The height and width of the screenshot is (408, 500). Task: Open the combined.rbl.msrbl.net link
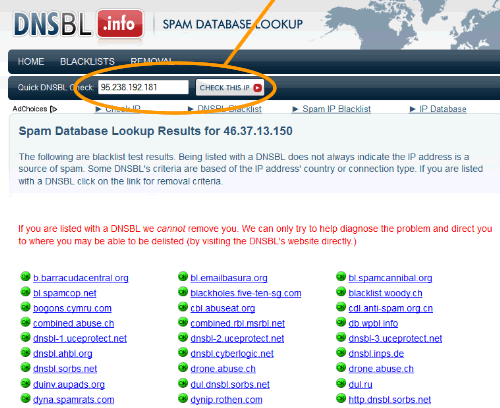coord(238,323)
